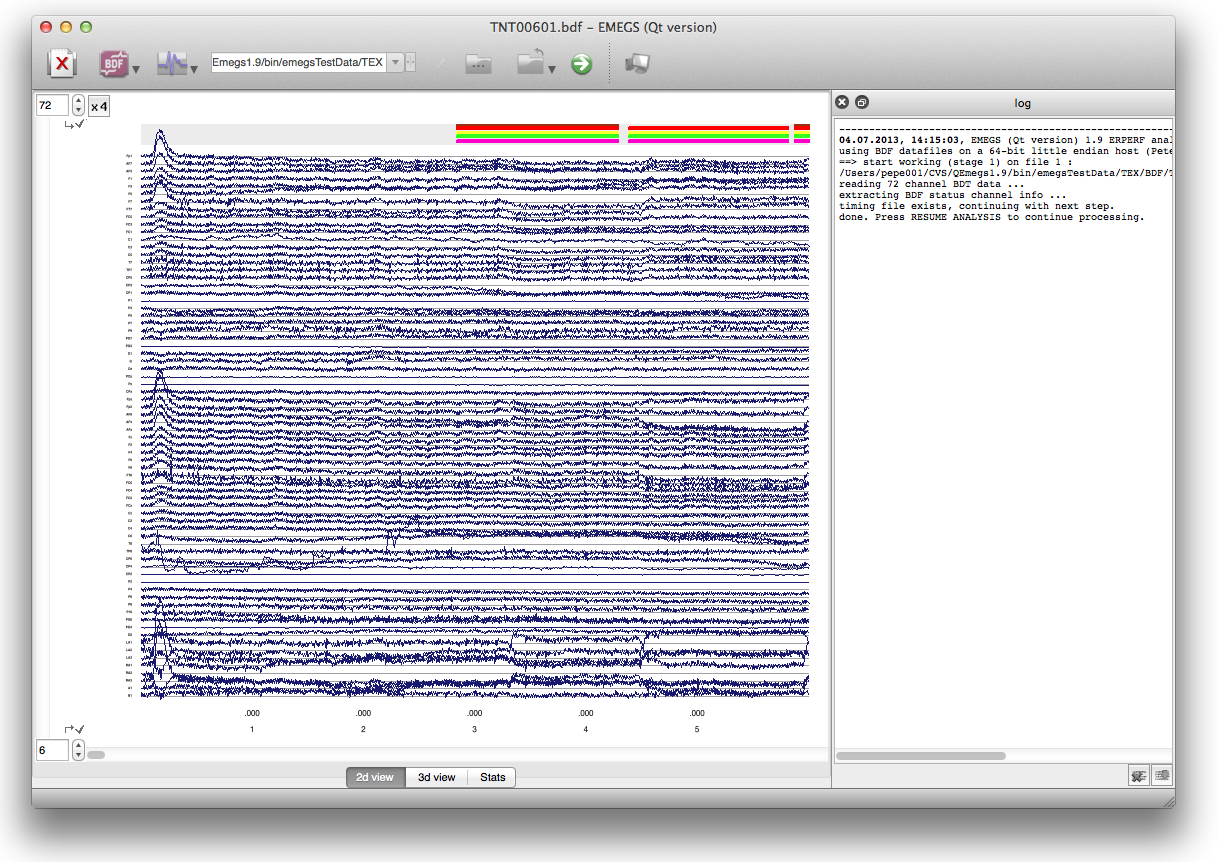This screenshot has width=1218, height=862.
Task: Open the data path combo box dropdown
Action: pos(396,63)
